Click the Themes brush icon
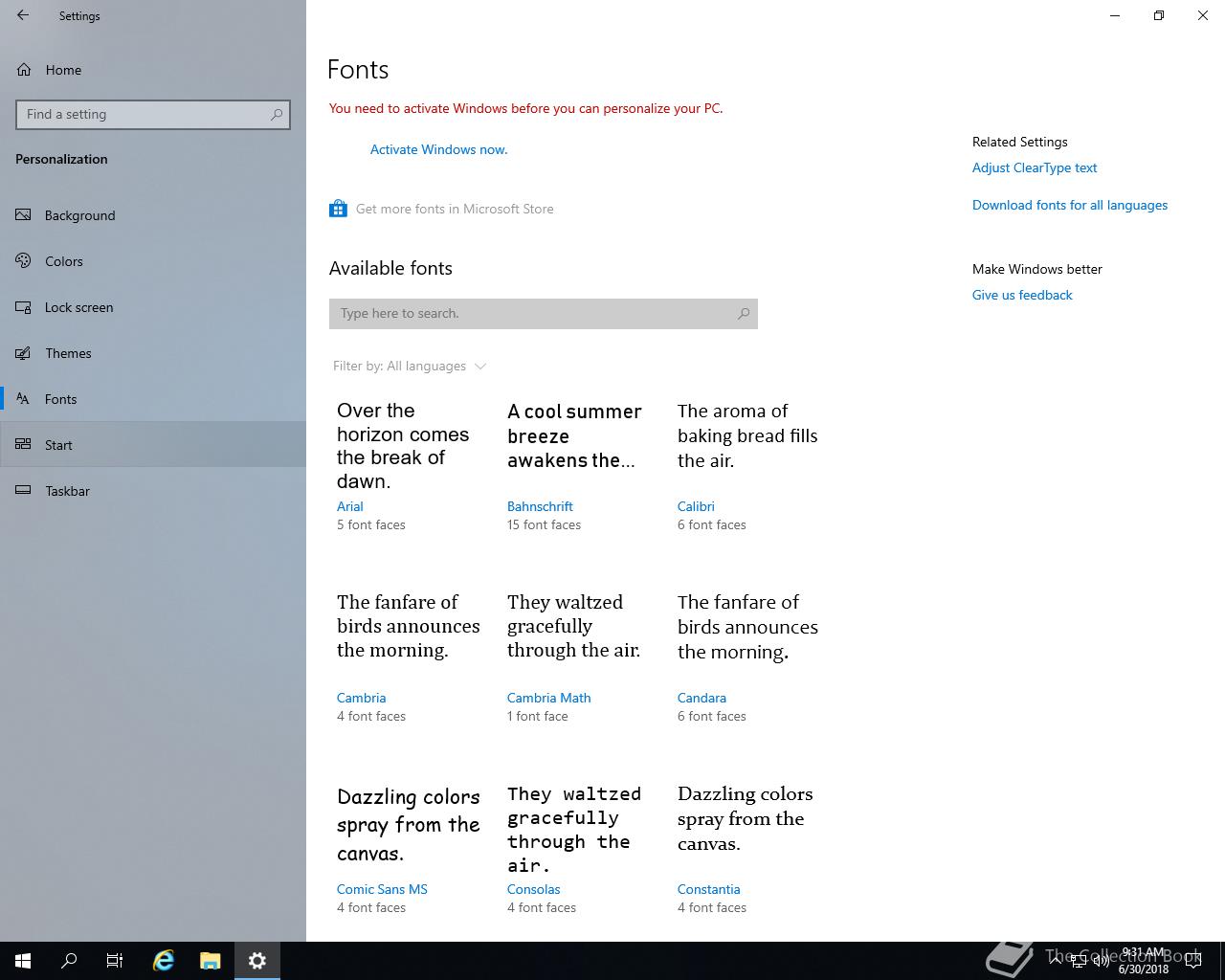1225x980 pixels. (x=24, y=353)
